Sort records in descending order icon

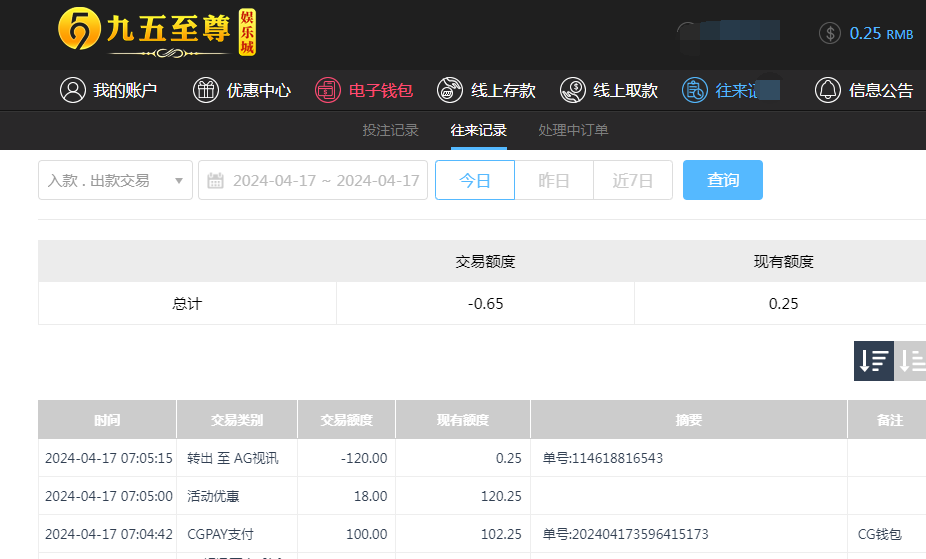[x=873, y=361]
